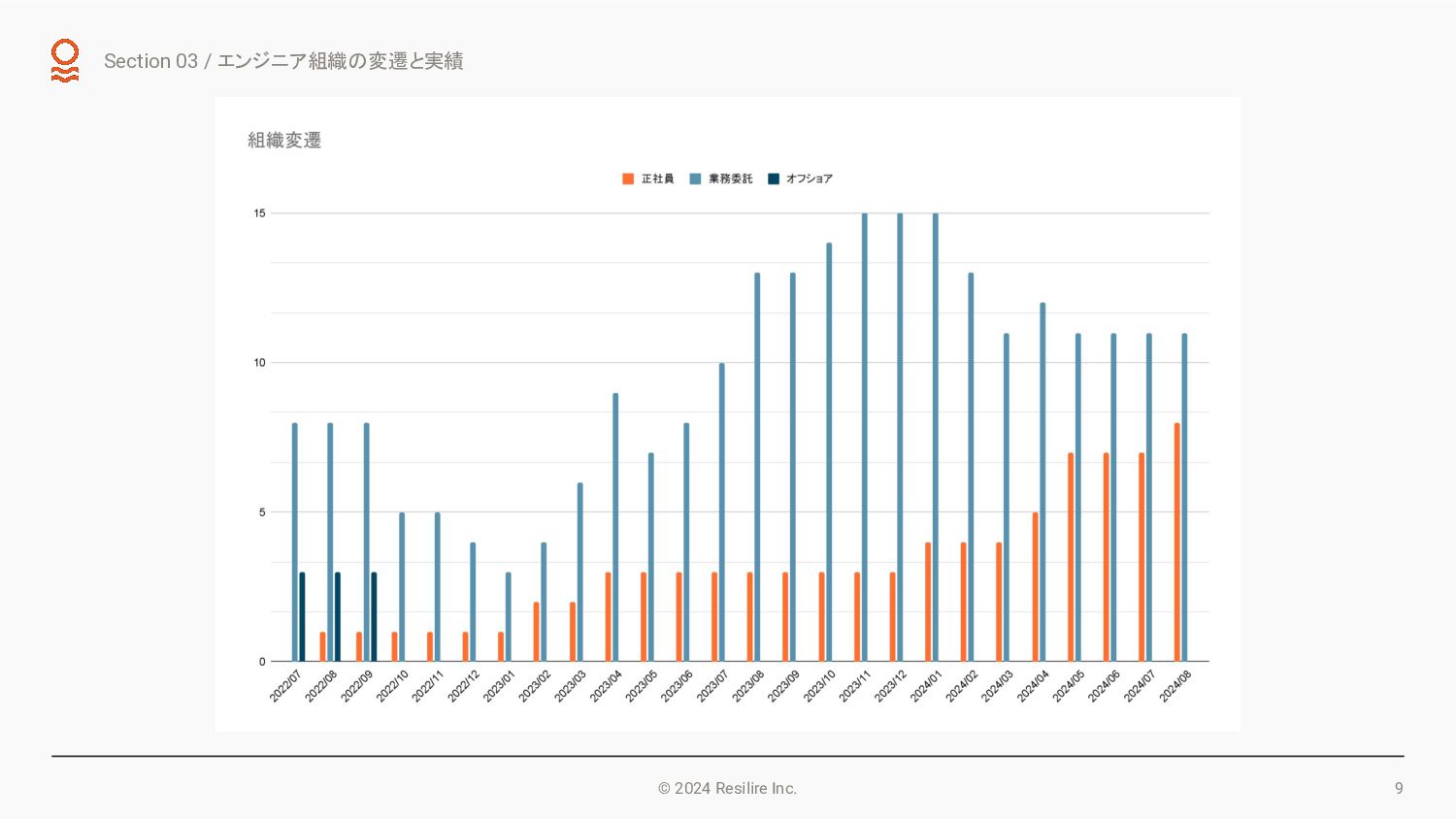Click the 2024/06 x-axis label
Image resolution: width=1456 pixels, height=819 pixels.
pos(1104,686)
